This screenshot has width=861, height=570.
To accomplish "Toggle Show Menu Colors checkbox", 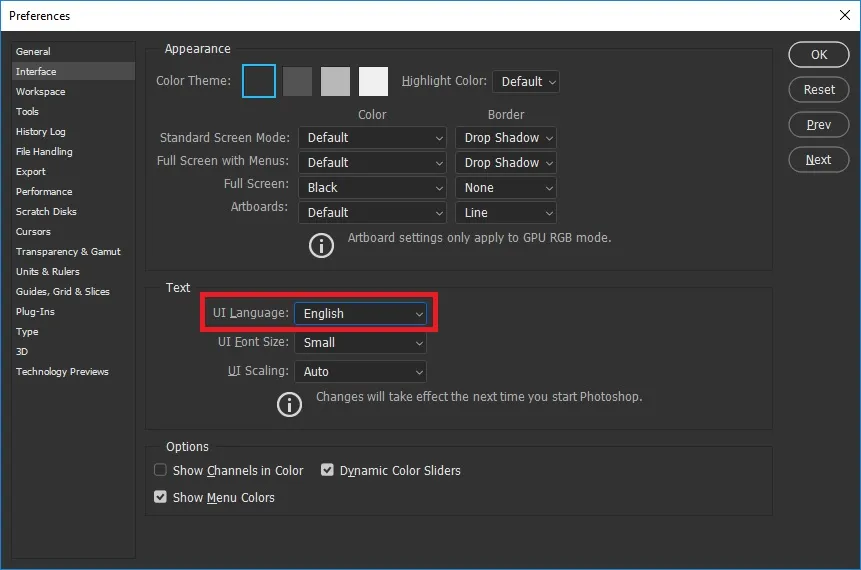I will 160,497.
